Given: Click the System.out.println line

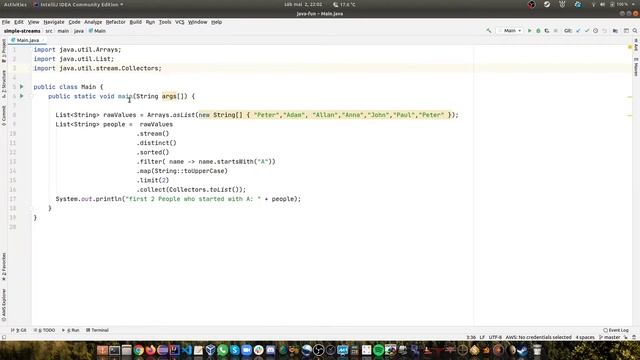Looking at the screenshot, I should coord(178,199).
